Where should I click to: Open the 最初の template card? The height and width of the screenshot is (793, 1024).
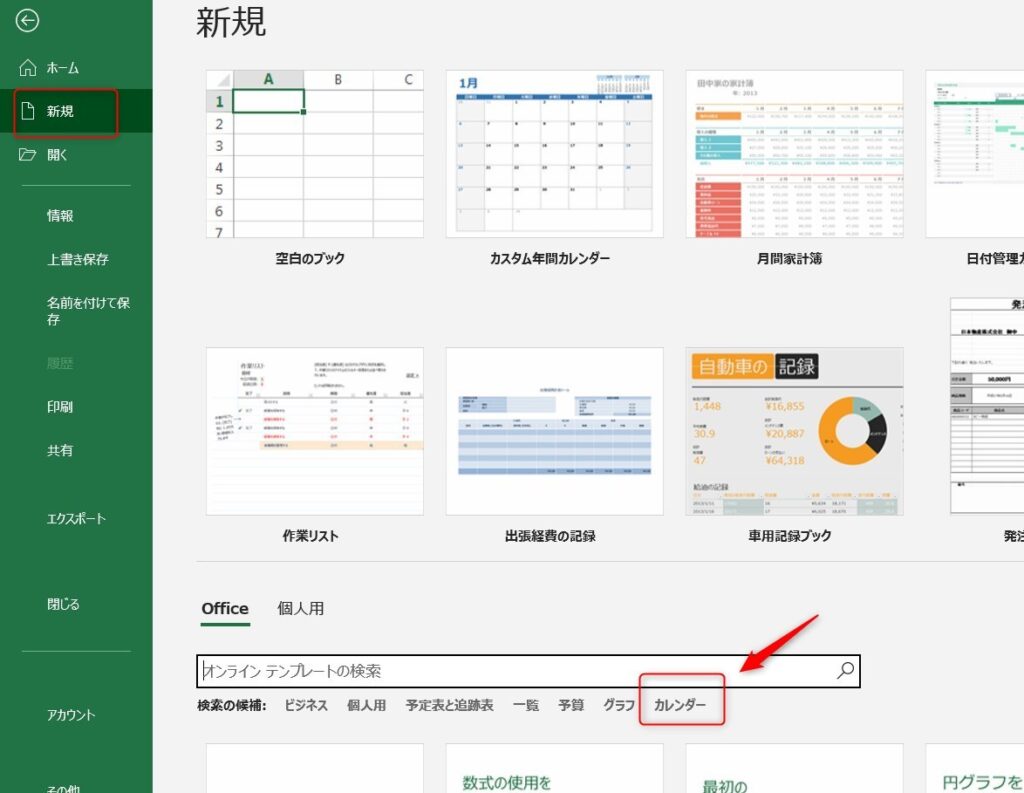pyautogui.click(x=794, y=768)
